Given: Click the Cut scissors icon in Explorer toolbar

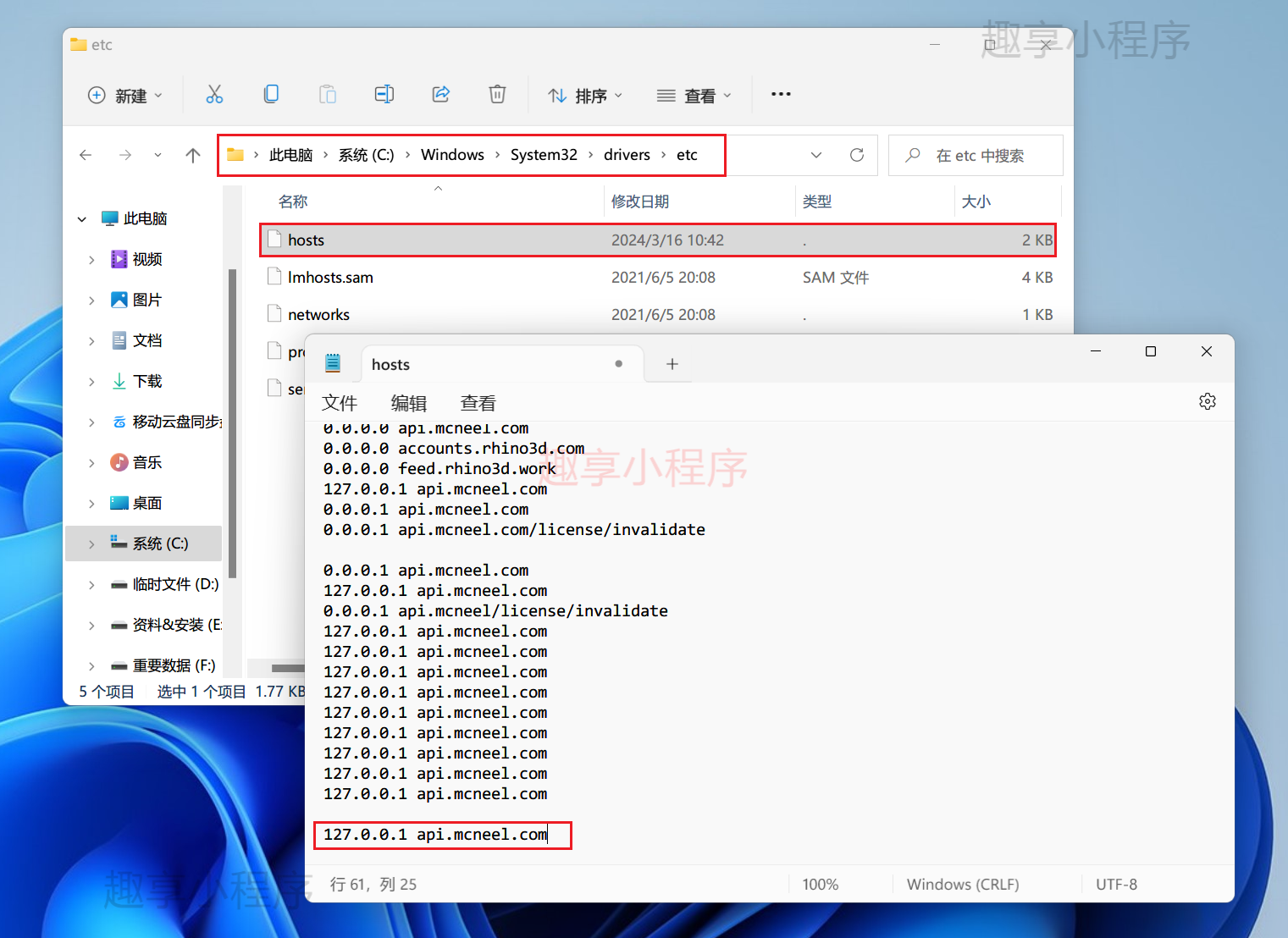Looking at the screenshot, I should [214, 95].
